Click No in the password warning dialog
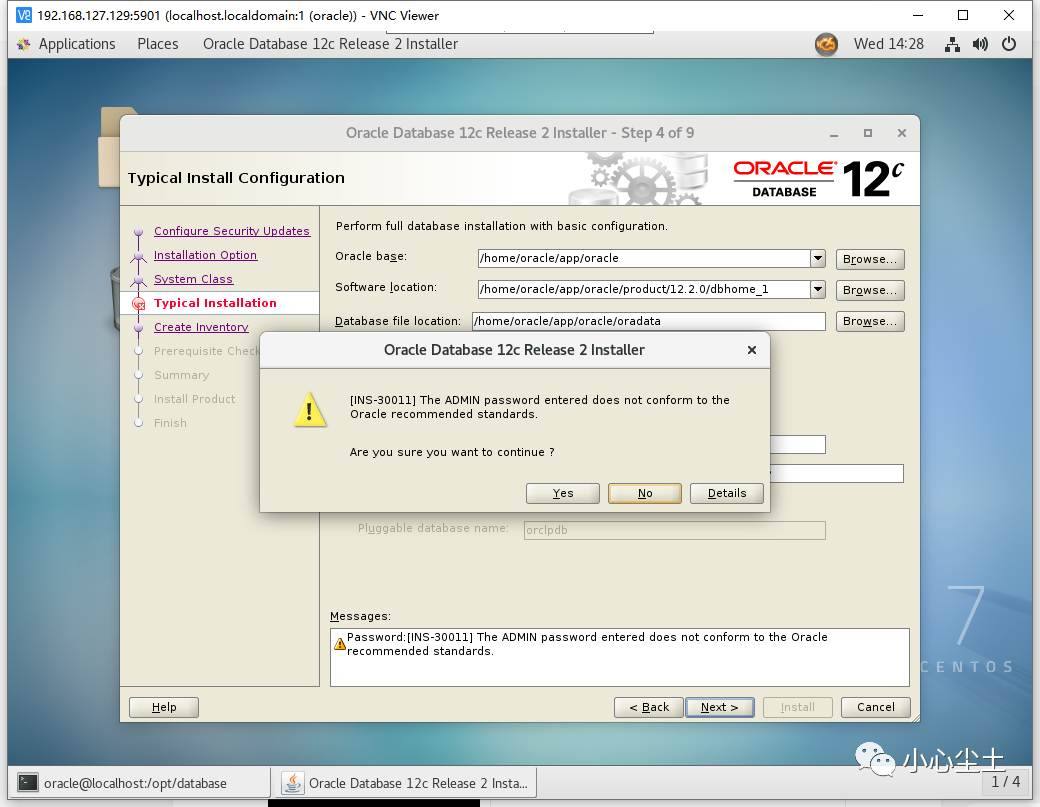Image resolution: width=1040 pixels, height=807 pixels. click(645, 493)
